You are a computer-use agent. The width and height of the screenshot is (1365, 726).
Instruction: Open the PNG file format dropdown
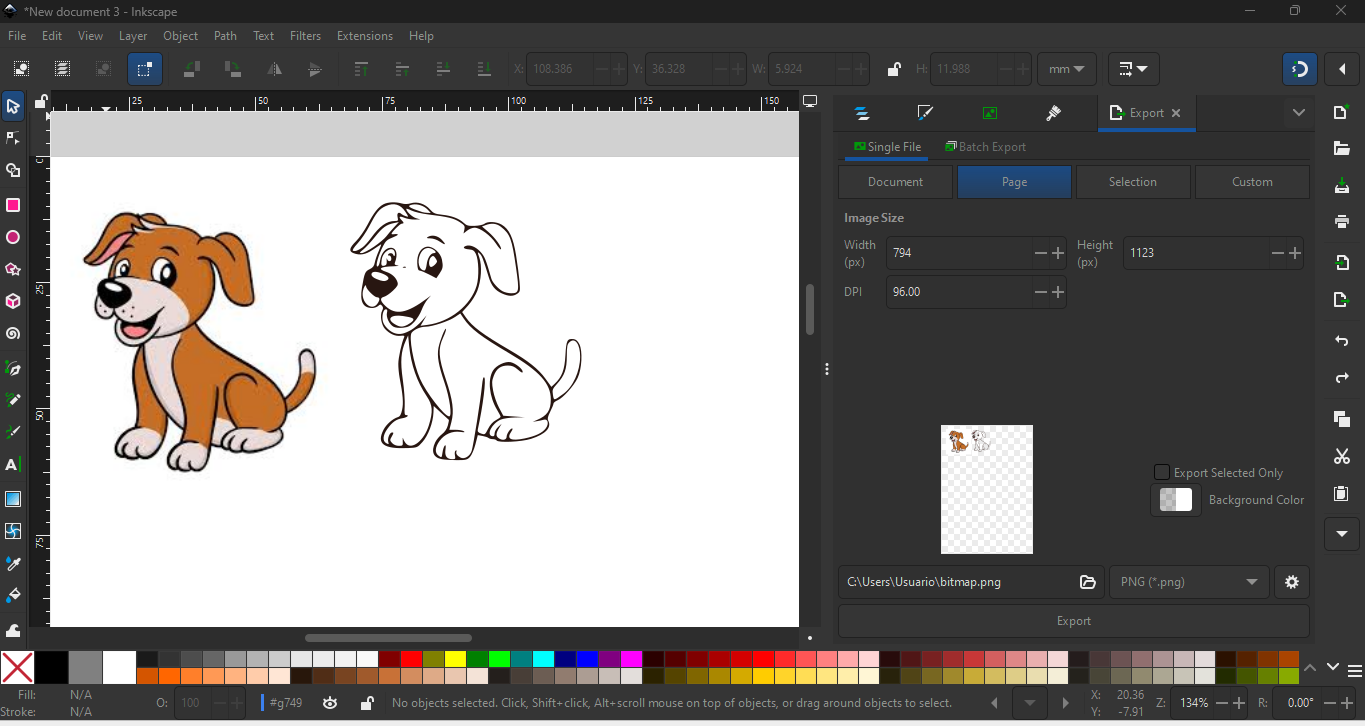pos(1188,582)
